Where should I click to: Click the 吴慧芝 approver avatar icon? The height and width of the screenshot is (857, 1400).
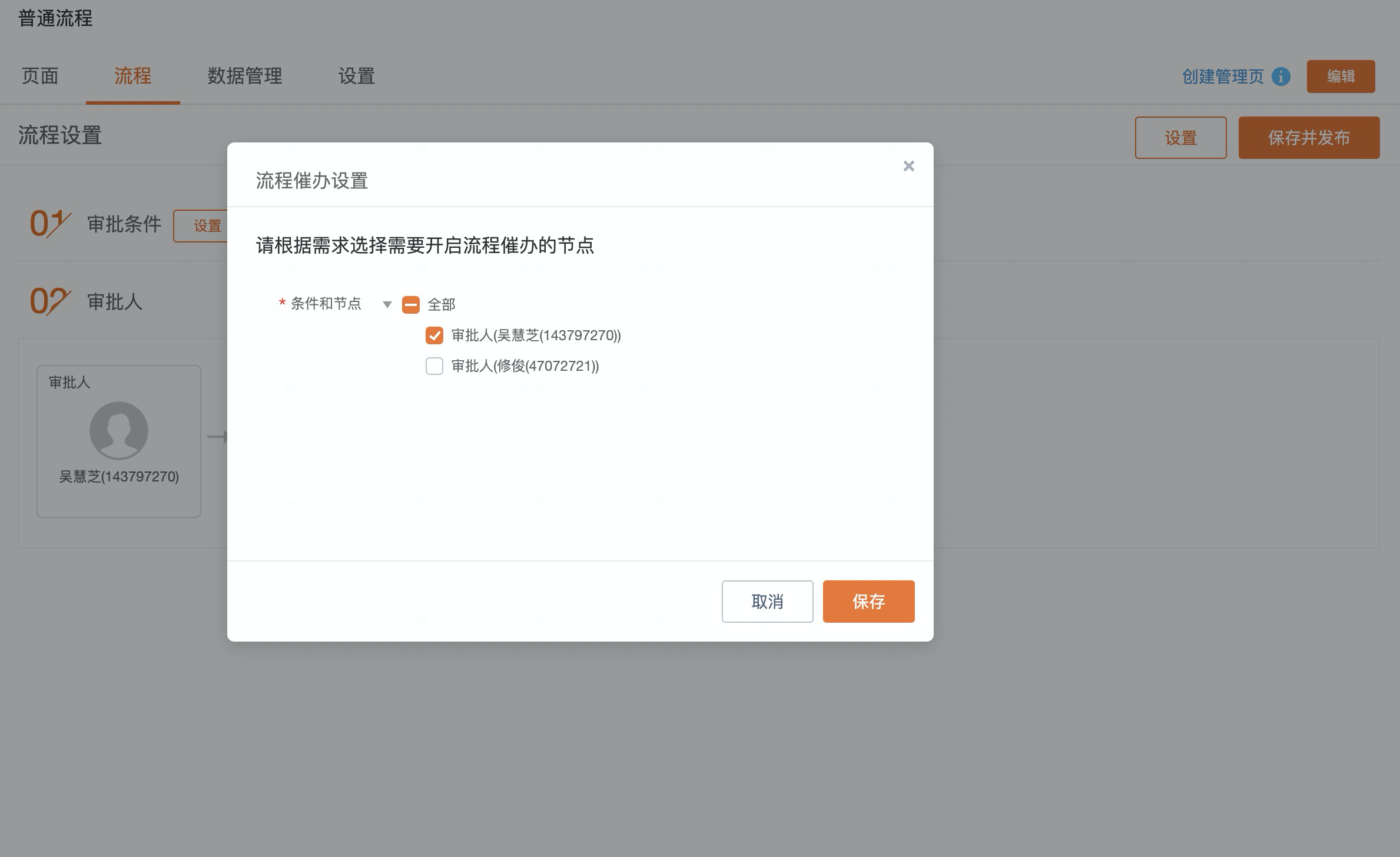tap(119, 430)
